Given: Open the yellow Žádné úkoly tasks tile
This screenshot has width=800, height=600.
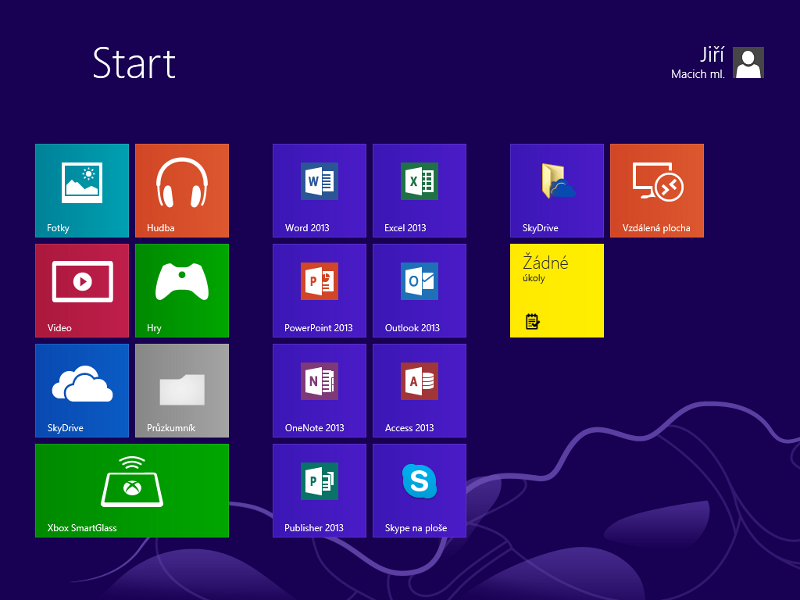Looking at the screenshot, I should pyautogui.click(x=557, y=290).
